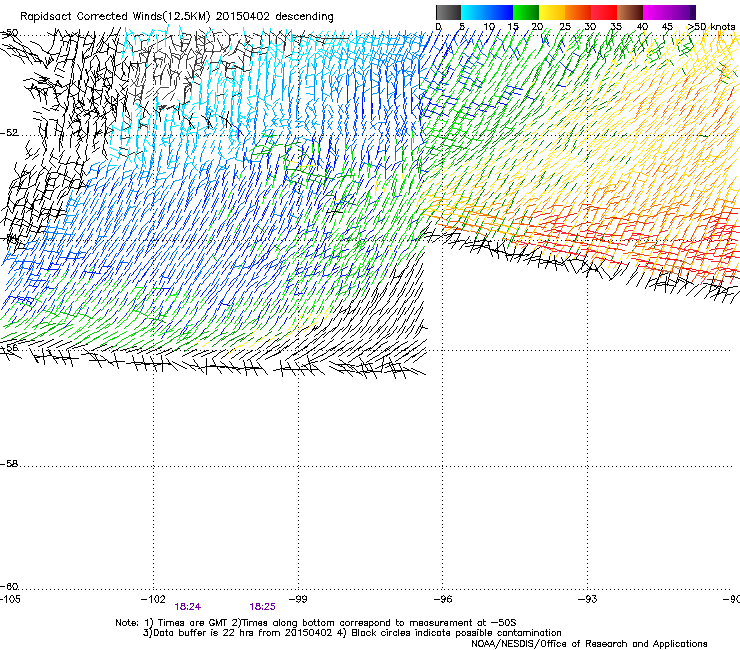Pick the red 30-35 knots legend swatch

pos(604,12)
